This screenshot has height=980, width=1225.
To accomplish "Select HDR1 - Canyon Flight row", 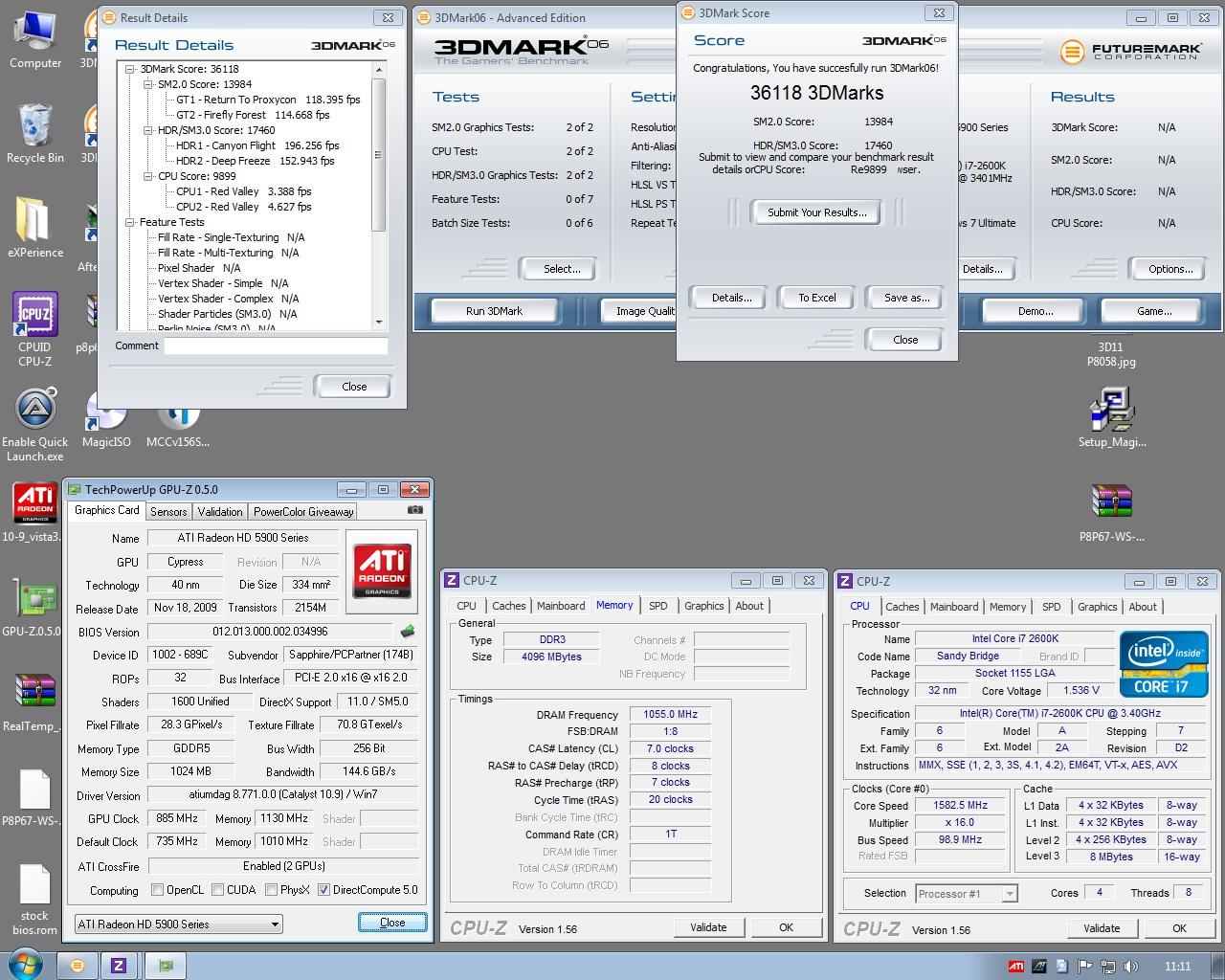I will pos(257,145).
